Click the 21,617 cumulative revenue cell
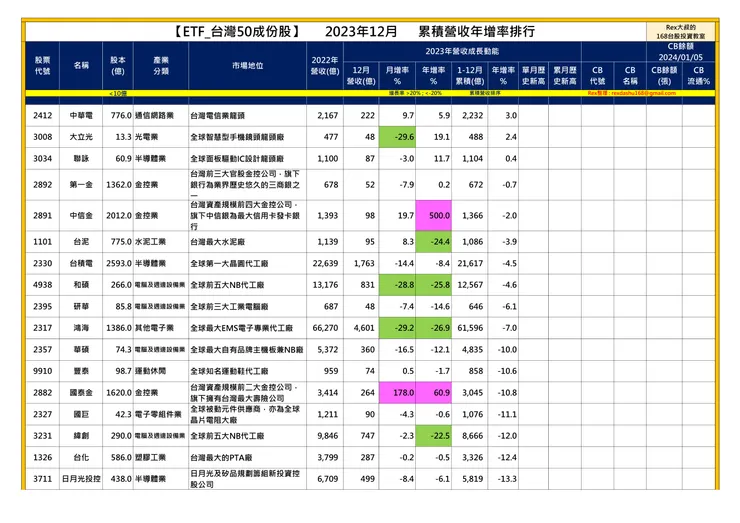740x523 pixels. [470, 263]
